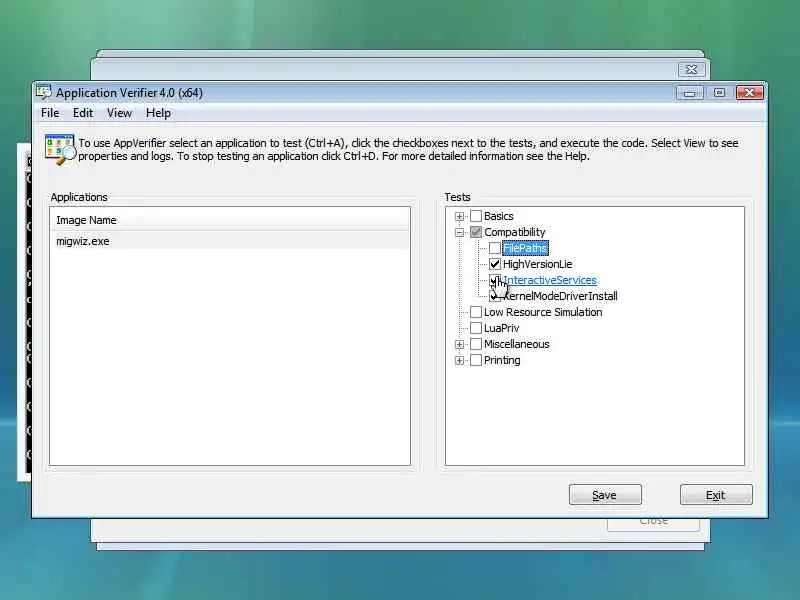Enable the LuaPriv test checkbox
The width and height of the screenshot is (800, 600).
click(476, 328)
